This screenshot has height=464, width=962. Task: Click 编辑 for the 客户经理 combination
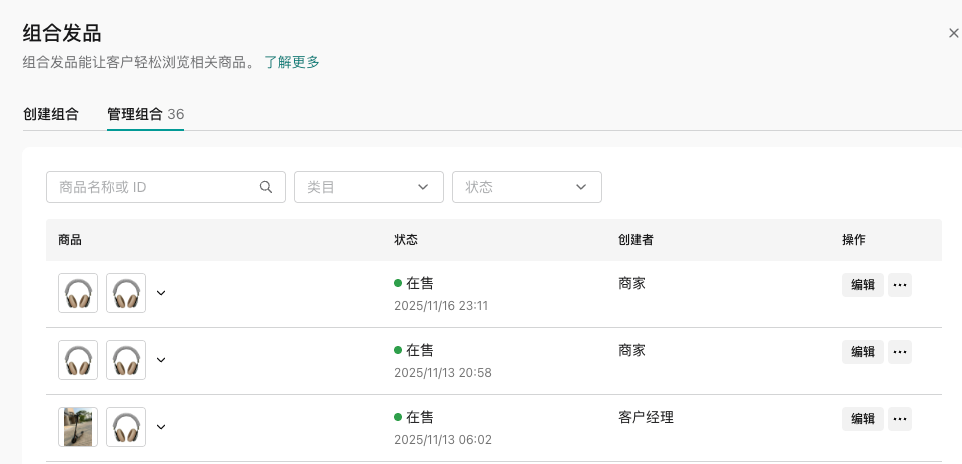pos(862,419)
